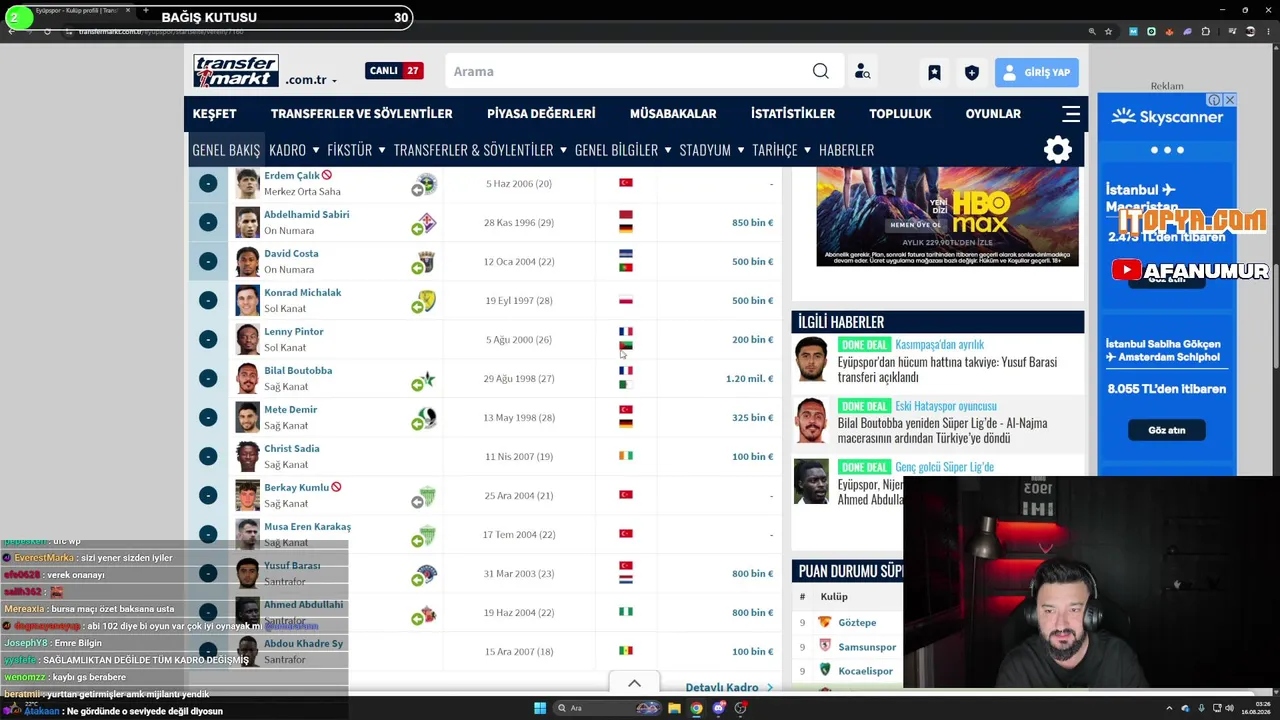The height and width of the screenshot is (720, 1280).
Task: Open the settings gear on club sub-navigation
Action: tap(1058, 150)
